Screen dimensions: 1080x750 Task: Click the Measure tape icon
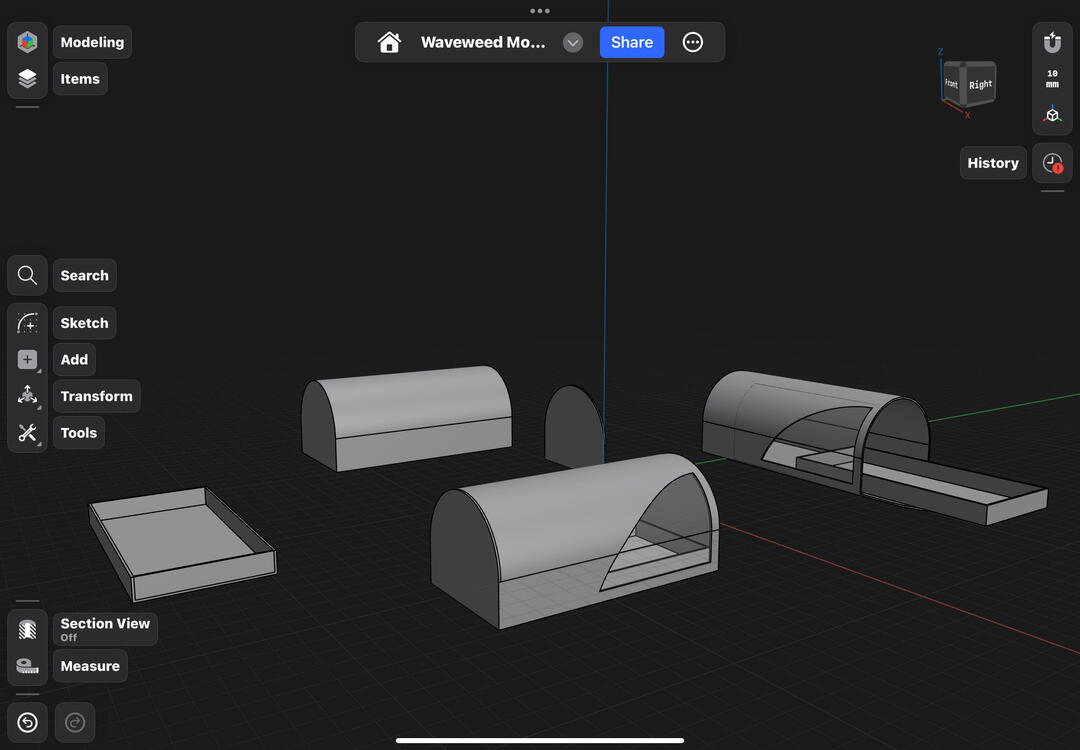pos(27,666)
